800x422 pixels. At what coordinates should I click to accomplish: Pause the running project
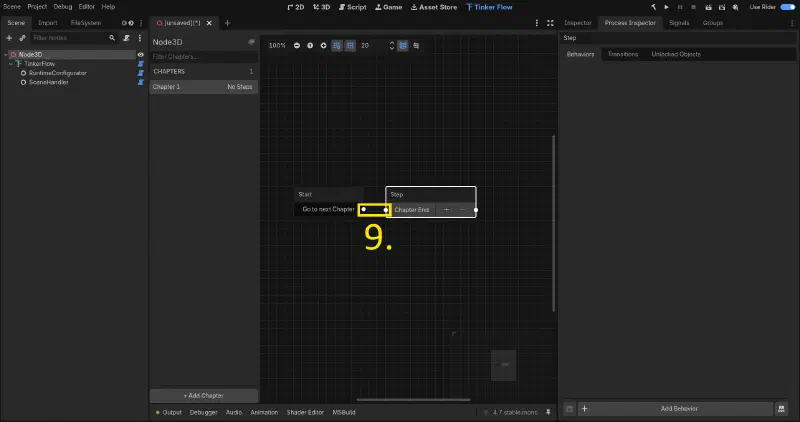(680, 7)
